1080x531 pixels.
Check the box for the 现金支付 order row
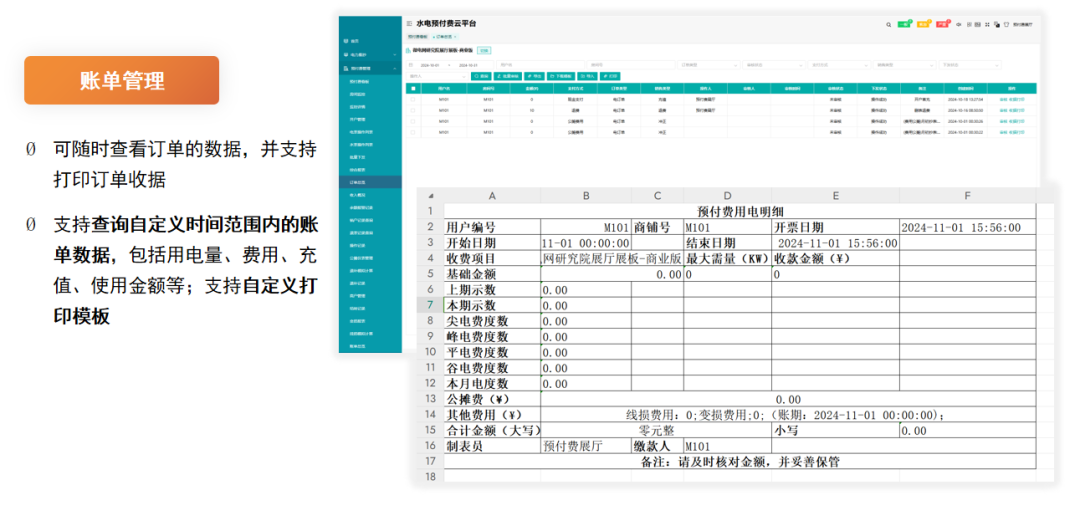pyautogui.click(x=414, y=100)
